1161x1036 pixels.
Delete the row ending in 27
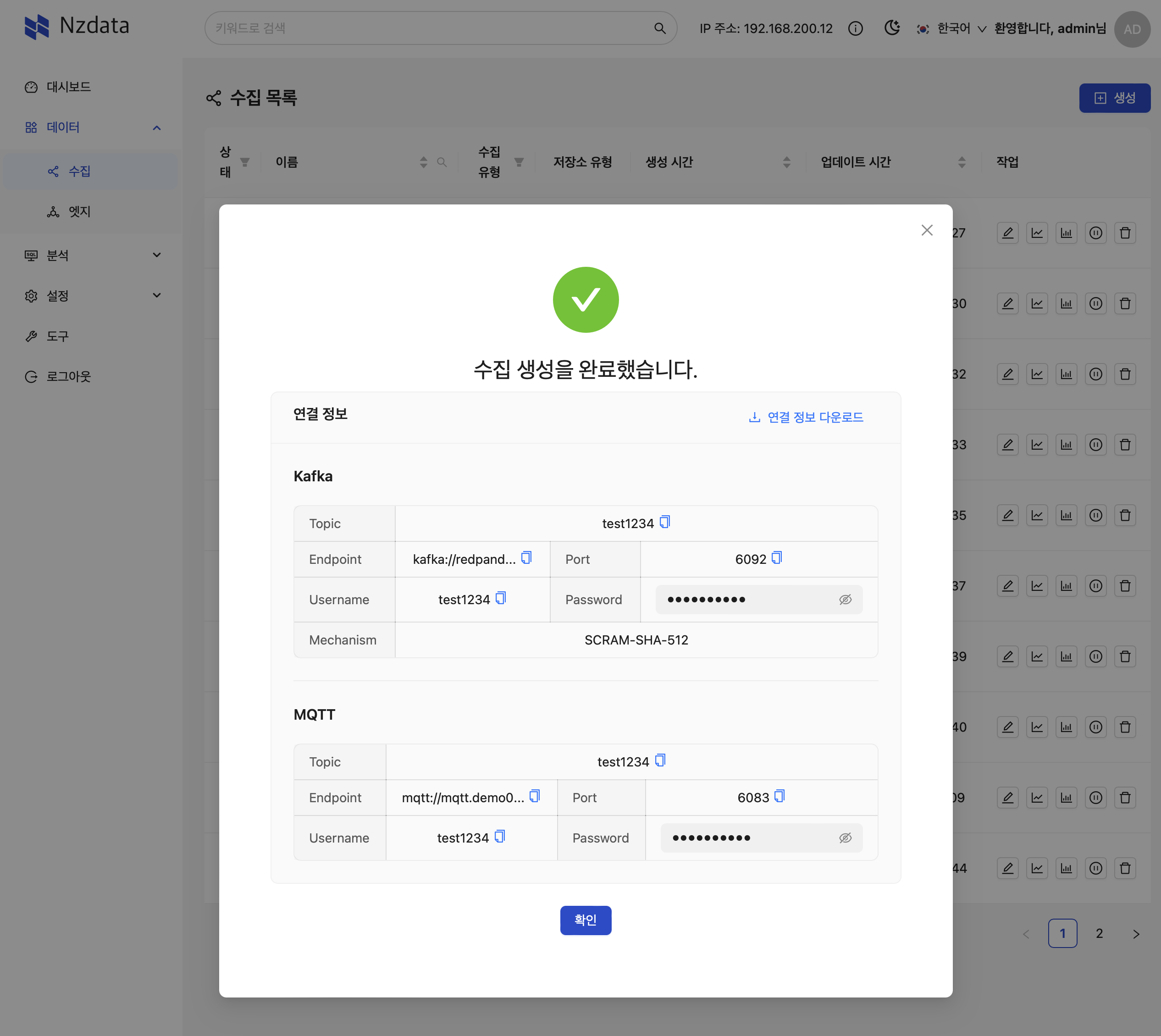[x=1125, y=233]
